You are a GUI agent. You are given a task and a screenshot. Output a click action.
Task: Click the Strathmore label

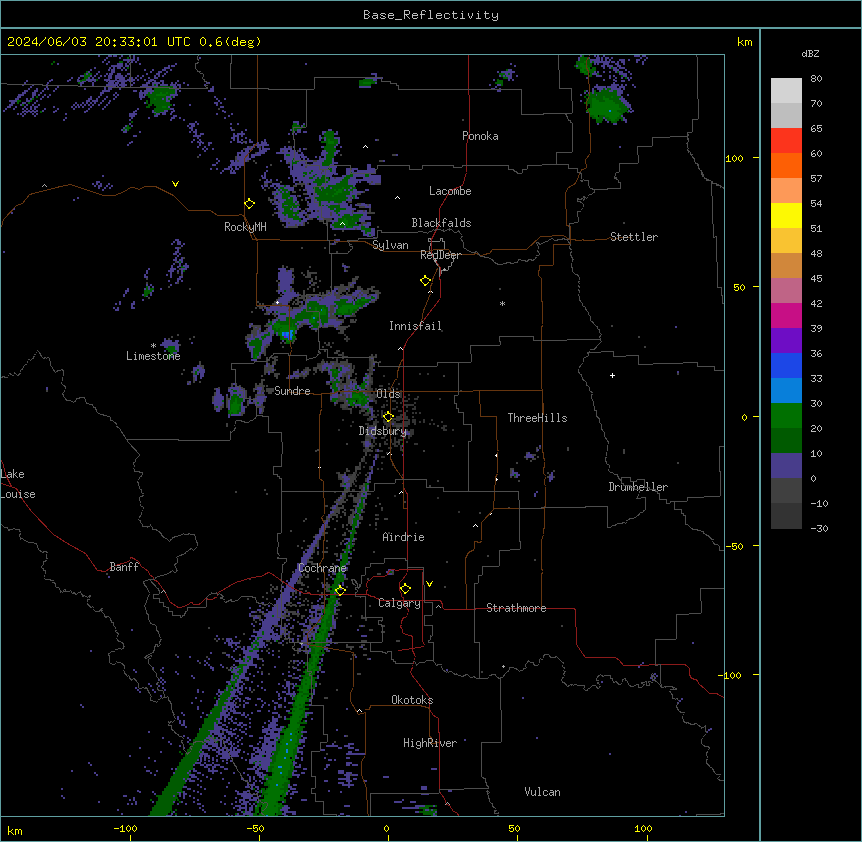516,608
